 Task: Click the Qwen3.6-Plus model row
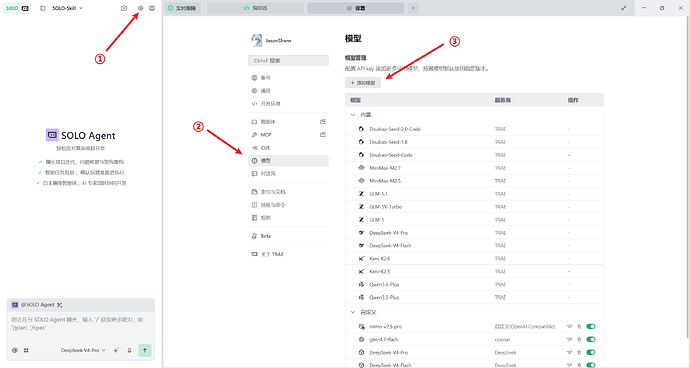(x=474, y=284)
